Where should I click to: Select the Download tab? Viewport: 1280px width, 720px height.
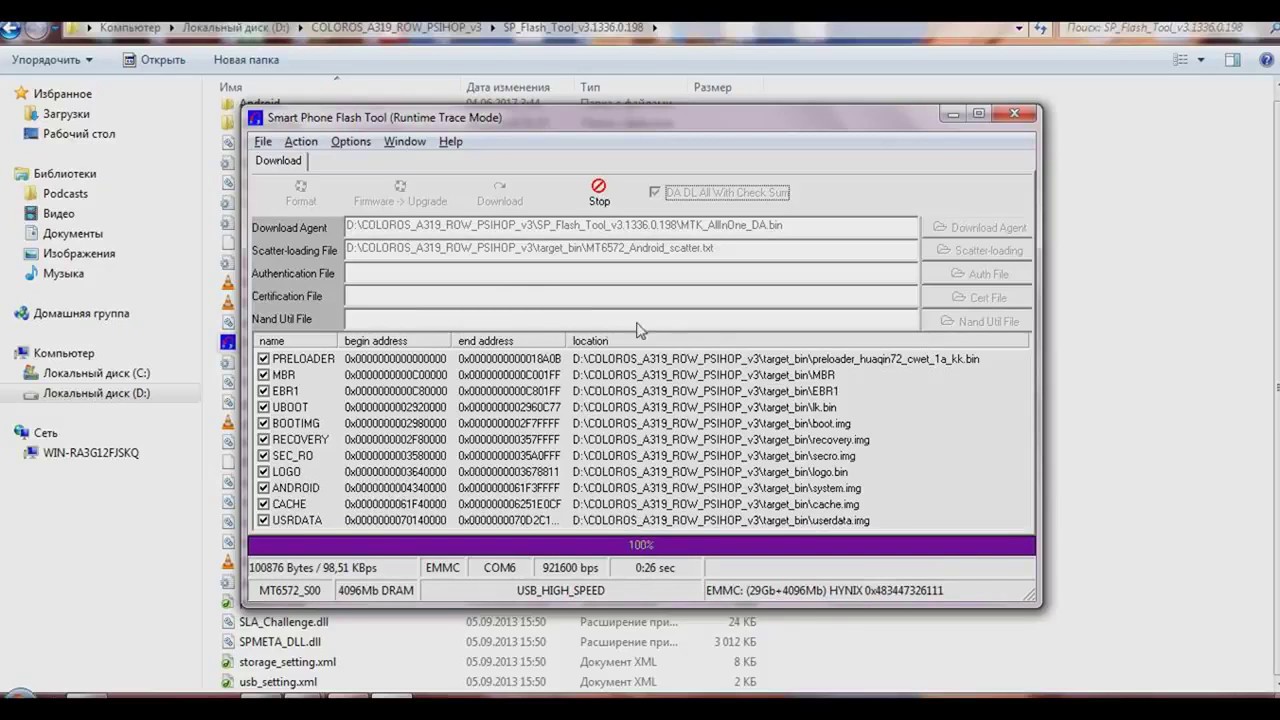point(278,161)
